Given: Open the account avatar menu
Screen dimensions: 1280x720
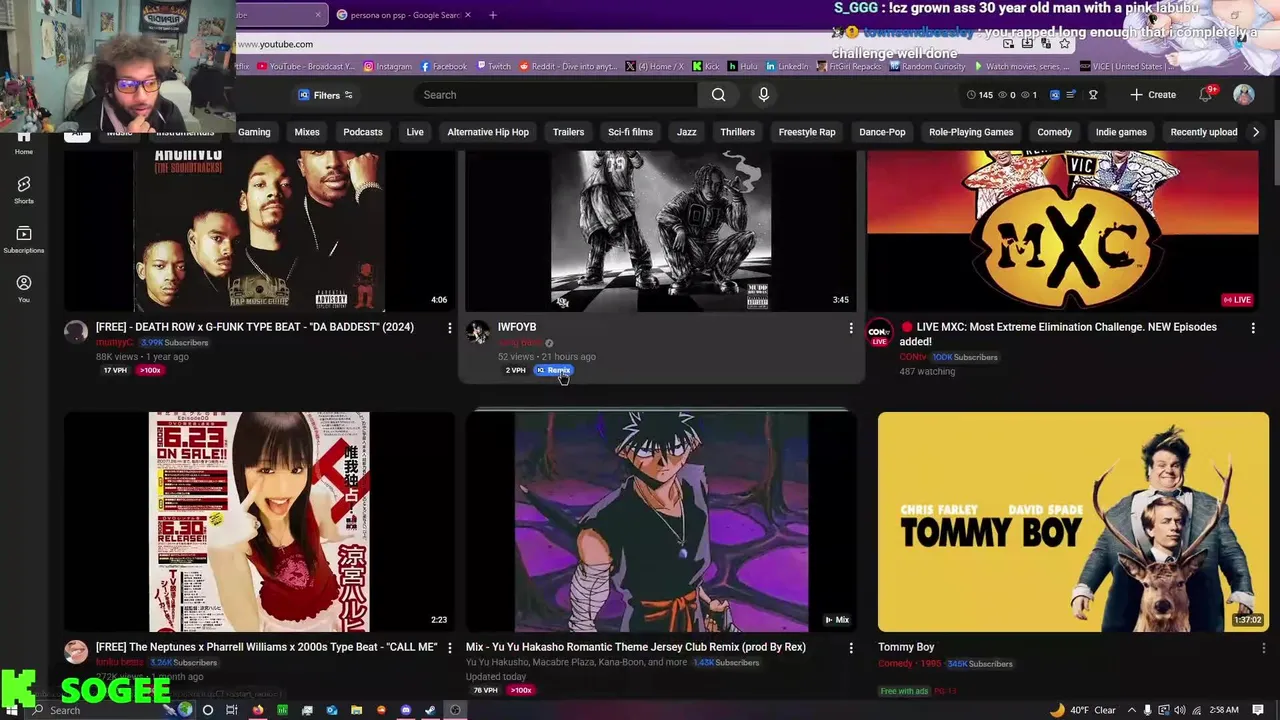Looking at the screenshot, I should click(1244, 94).
